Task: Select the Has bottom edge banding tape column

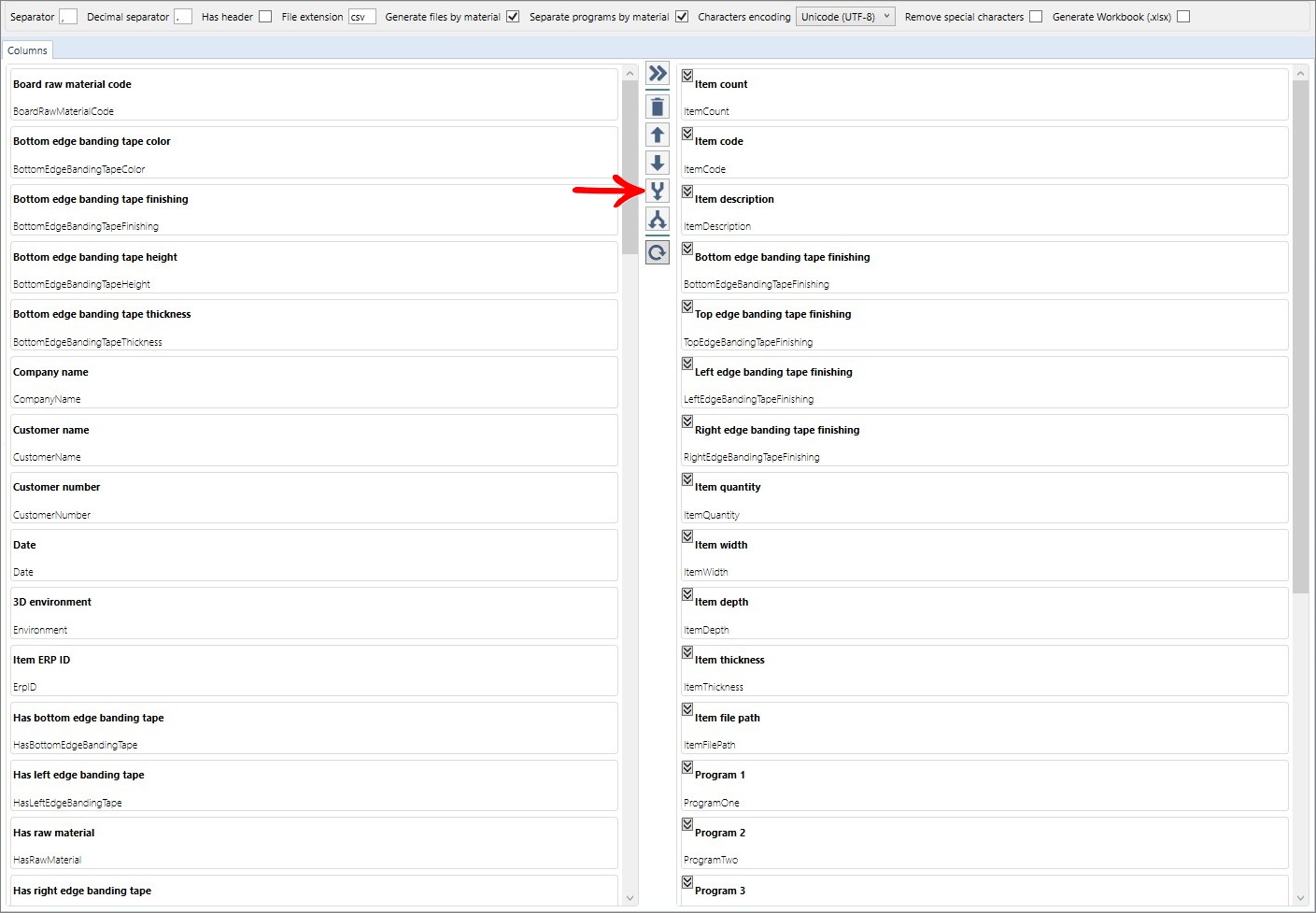Action: coord(314,728)
